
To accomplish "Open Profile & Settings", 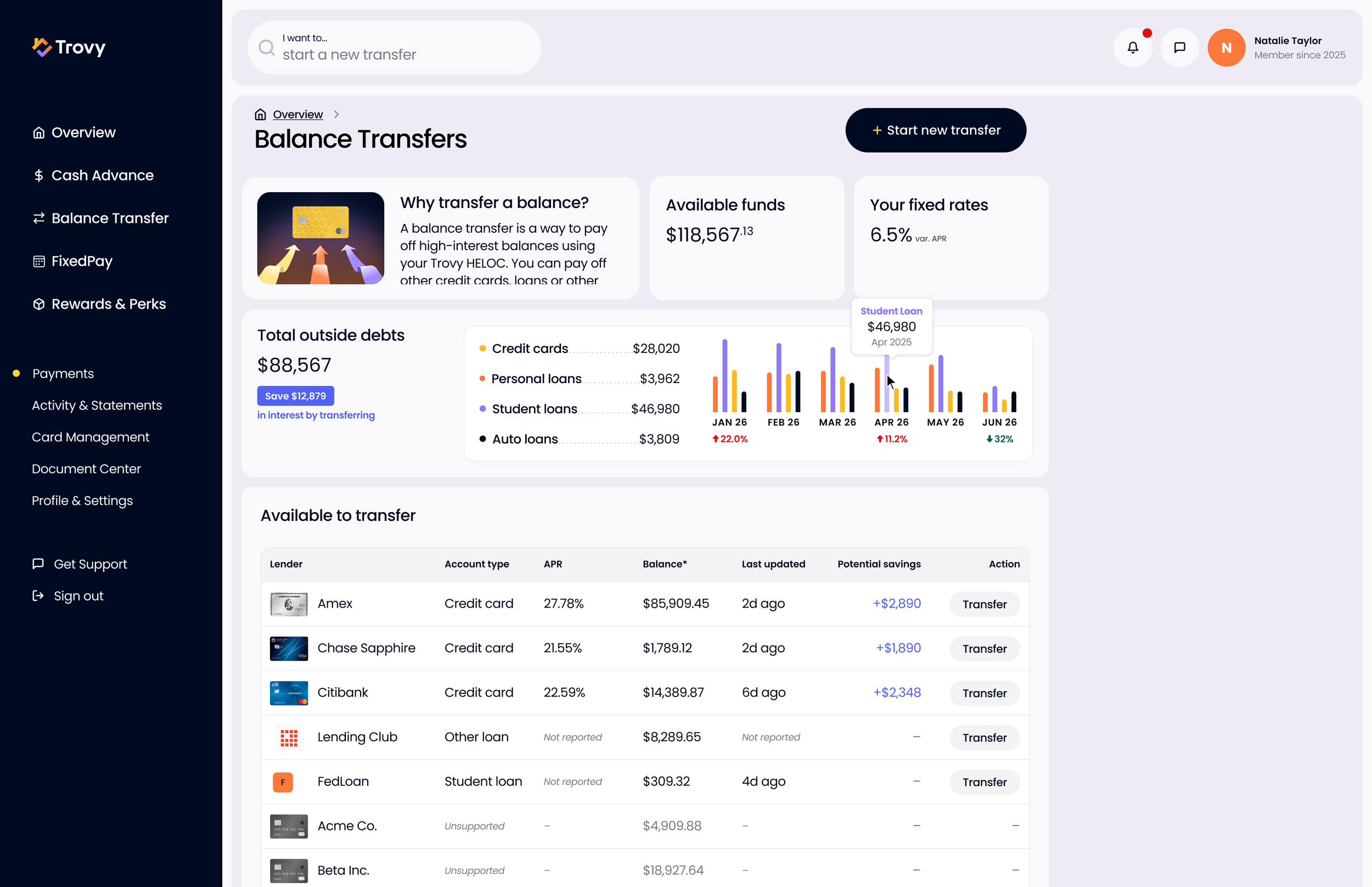I will coord(82,501).
